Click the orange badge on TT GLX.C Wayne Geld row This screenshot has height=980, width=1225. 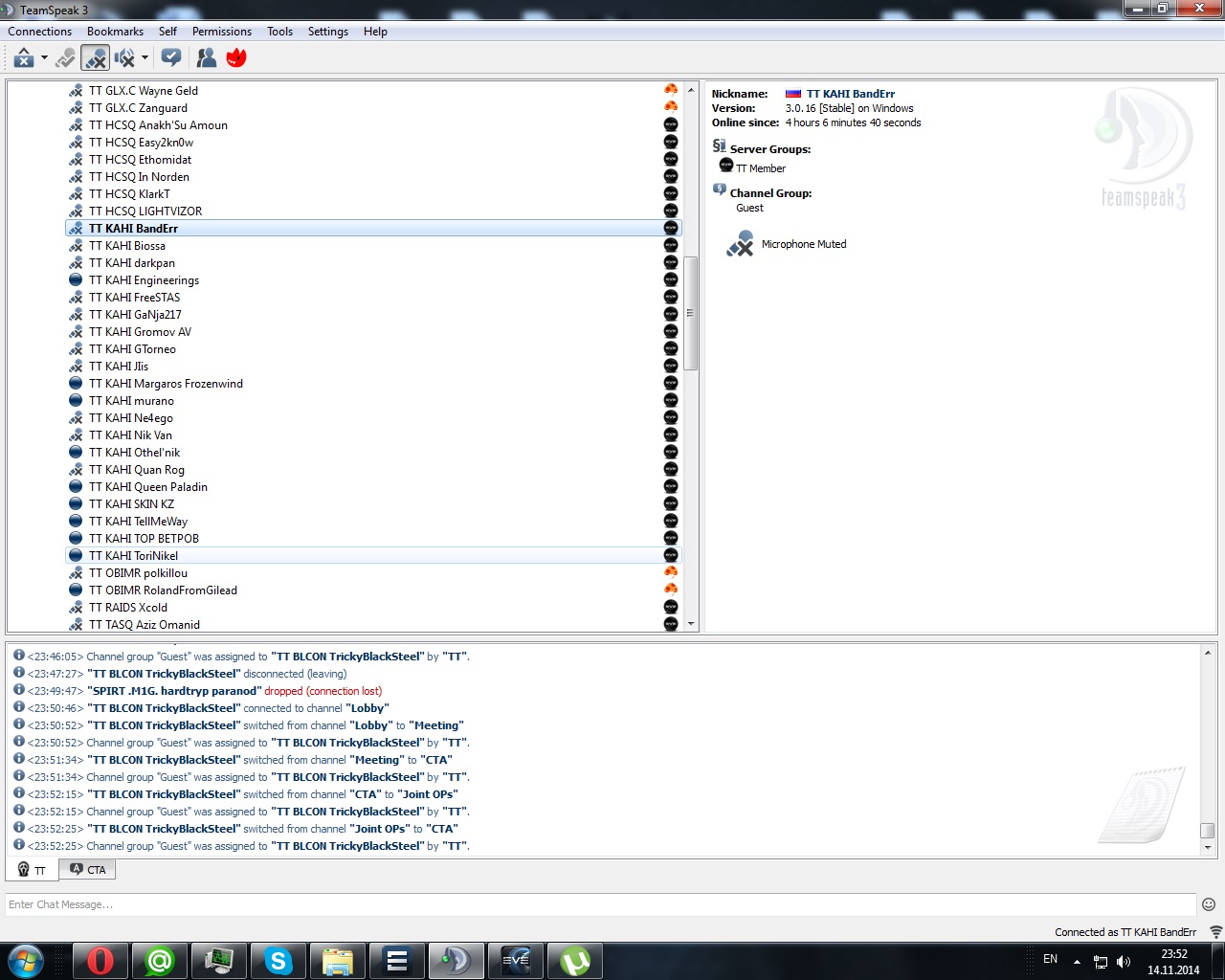[671, 91]
